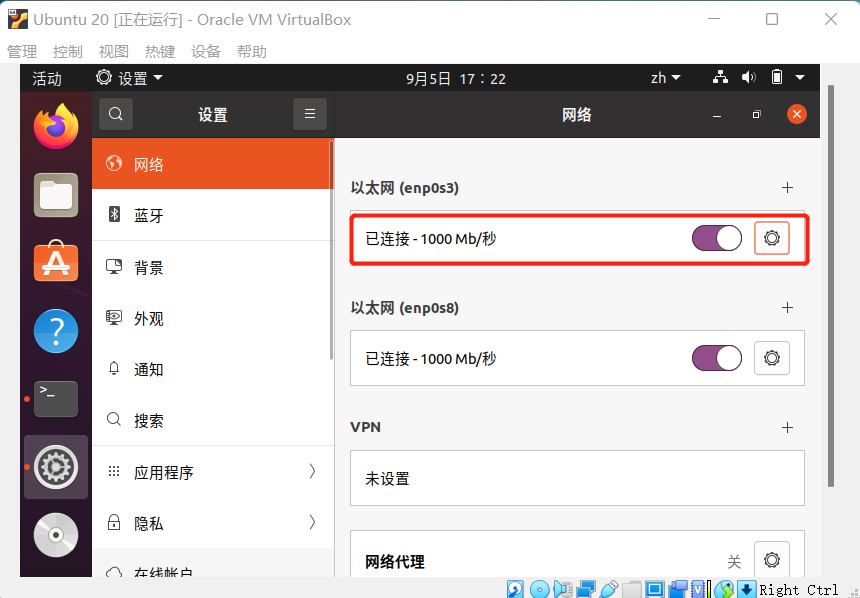Viewport: 860px width, 598px height.
Task: Open the Settings hamburger menu
Action: [310, 114]
